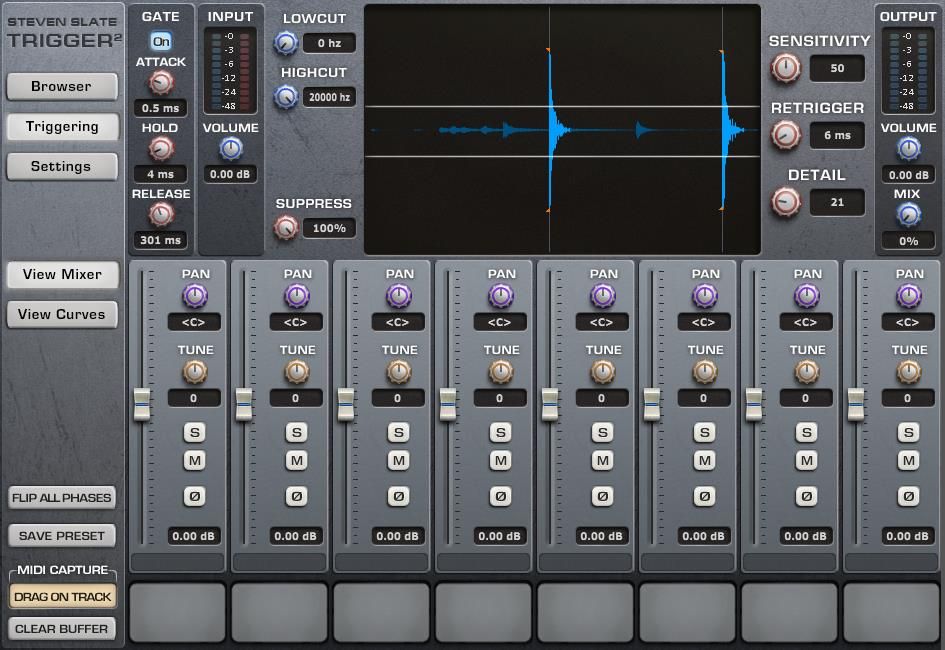Flip phase on channel 7
Image resolution: width=945 pixels, height=650 pixels.
click(x=806, y=496)
